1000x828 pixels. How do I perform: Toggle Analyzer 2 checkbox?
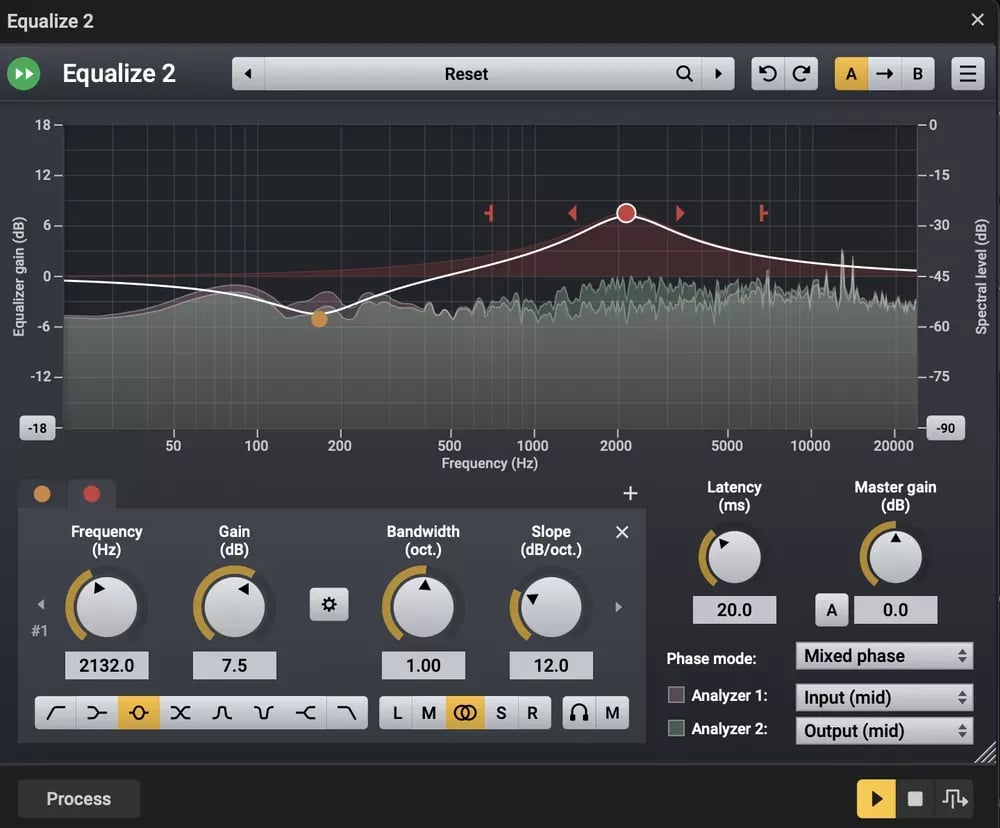click(676, 728)
